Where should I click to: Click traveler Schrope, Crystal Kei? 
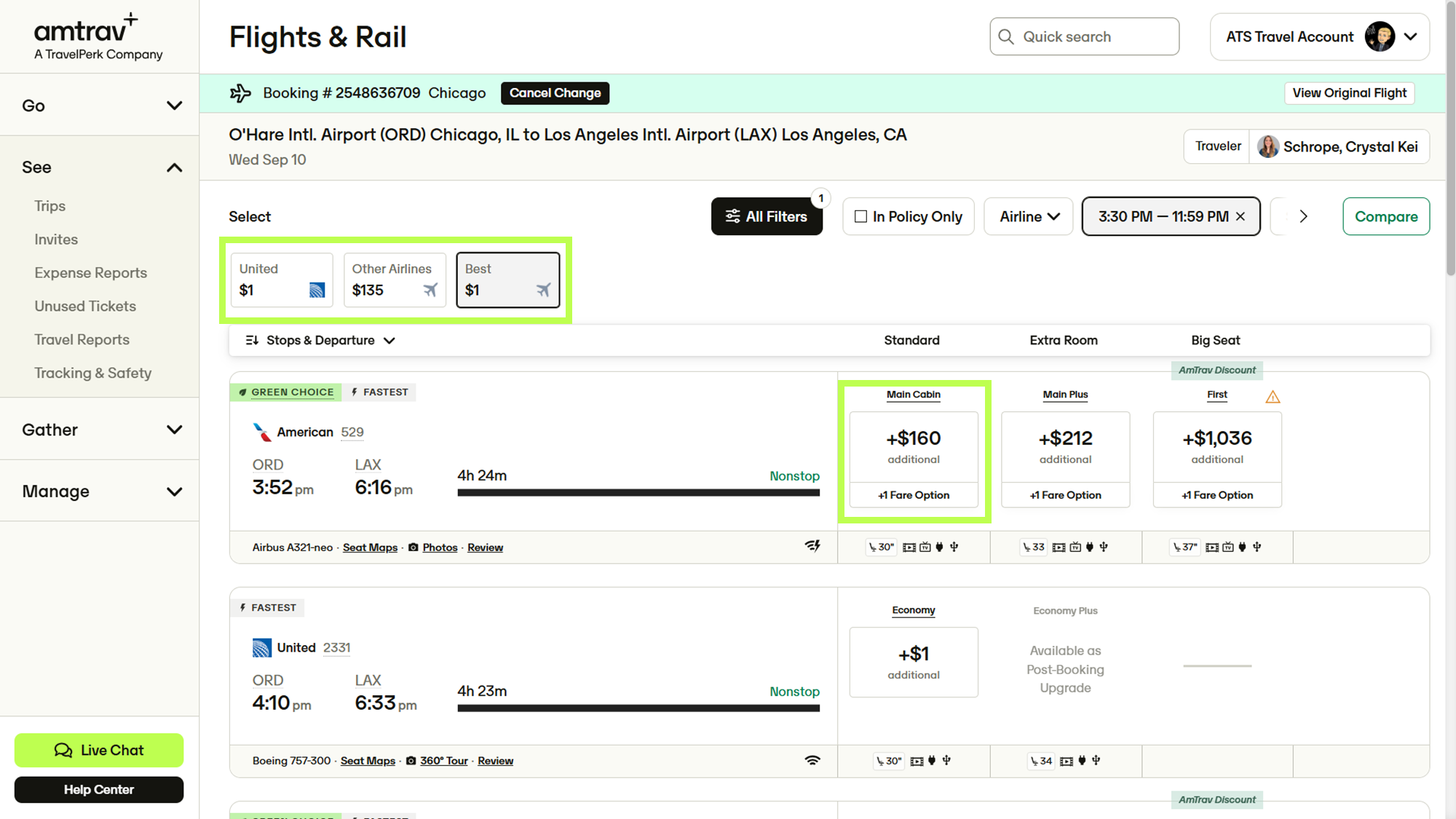click(1339, 146)
